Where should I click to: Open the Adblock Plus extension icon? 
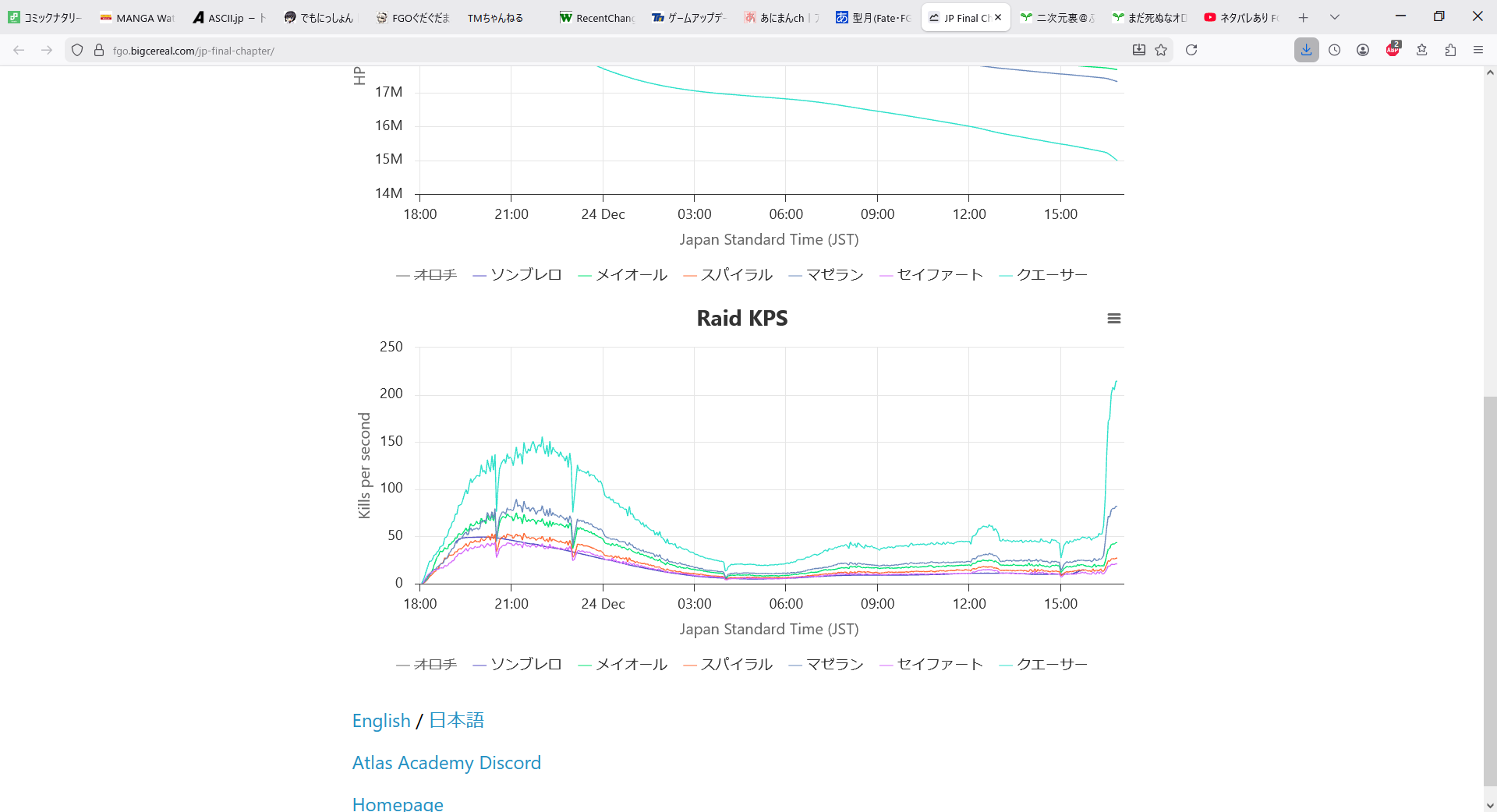[1393, 50]
